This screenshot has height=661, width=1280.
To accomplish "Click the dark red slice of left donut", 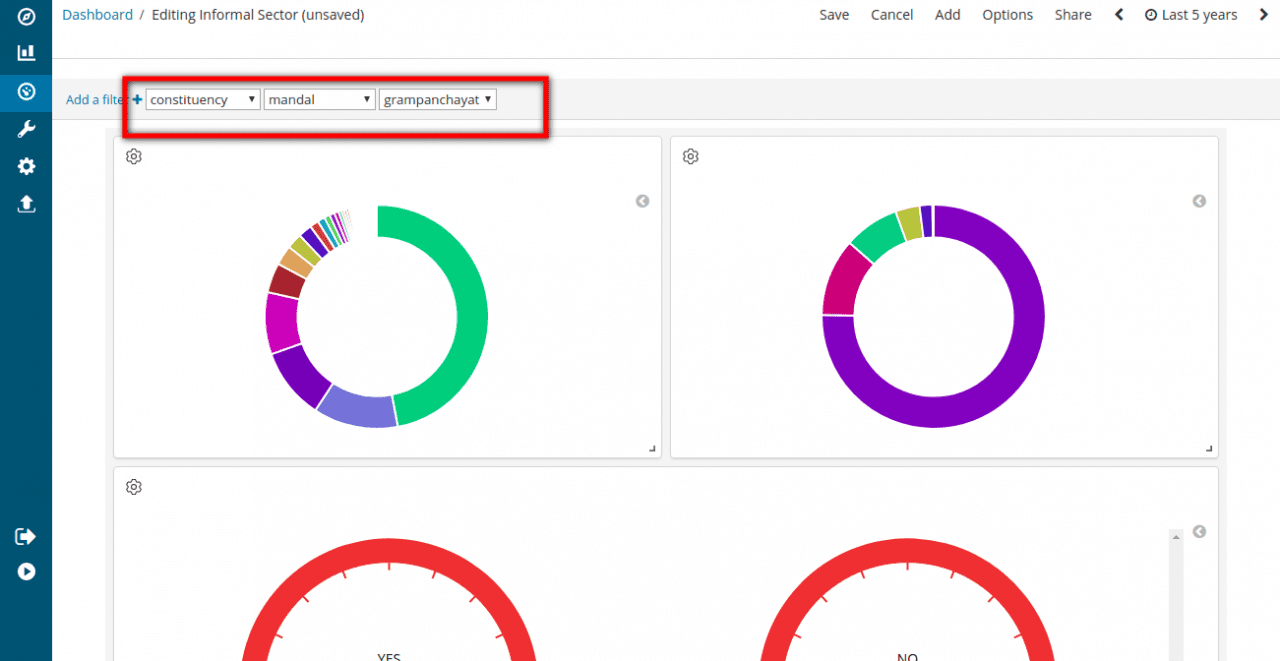I will [x=286, y=281].
